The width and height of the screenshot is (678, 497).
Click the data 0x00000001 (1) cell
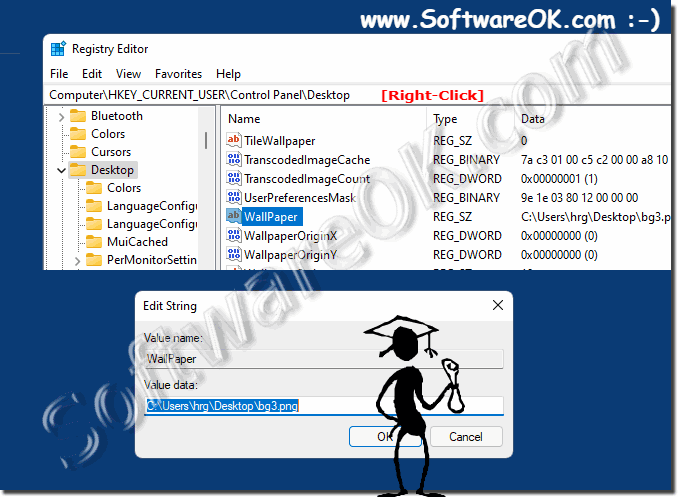click(559, 179)
